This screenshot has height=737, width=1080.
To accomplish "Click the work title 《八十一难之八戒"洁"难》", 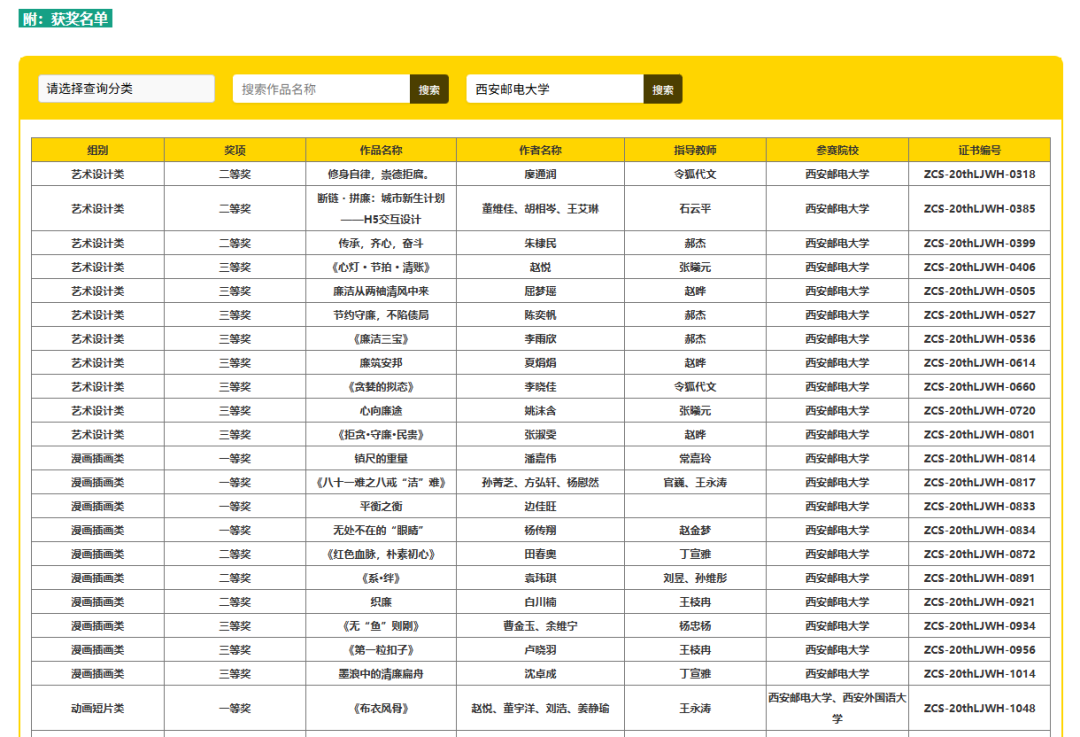I will [x=381, y=483].
